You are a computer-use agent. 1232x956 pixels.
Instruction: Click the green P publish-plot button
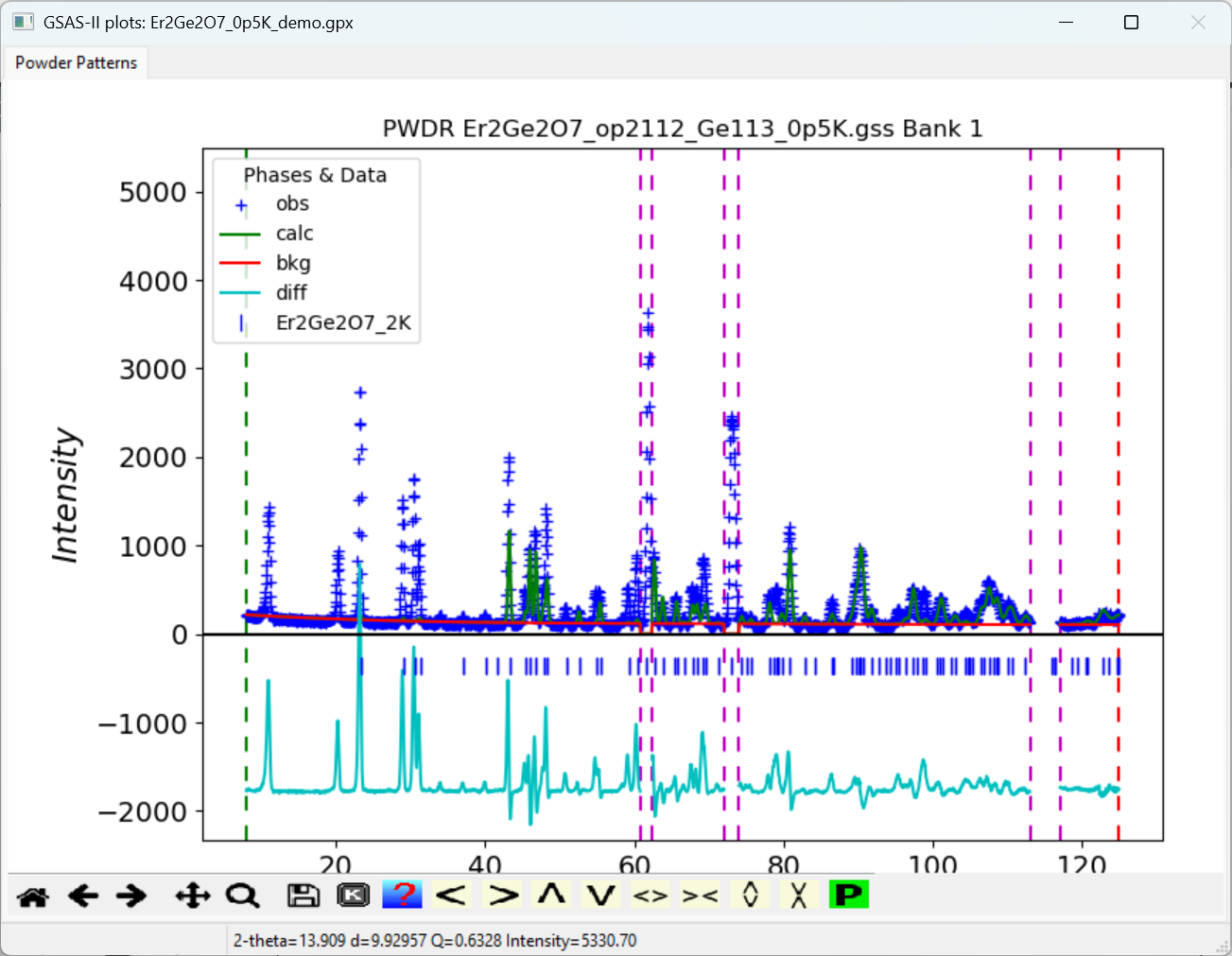(848, 895)
